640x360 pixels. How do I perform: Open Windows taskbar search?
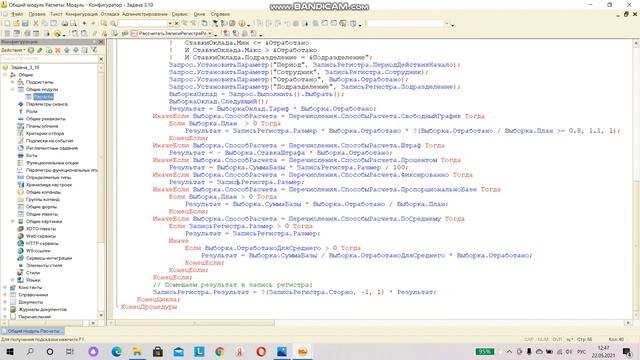30,351
